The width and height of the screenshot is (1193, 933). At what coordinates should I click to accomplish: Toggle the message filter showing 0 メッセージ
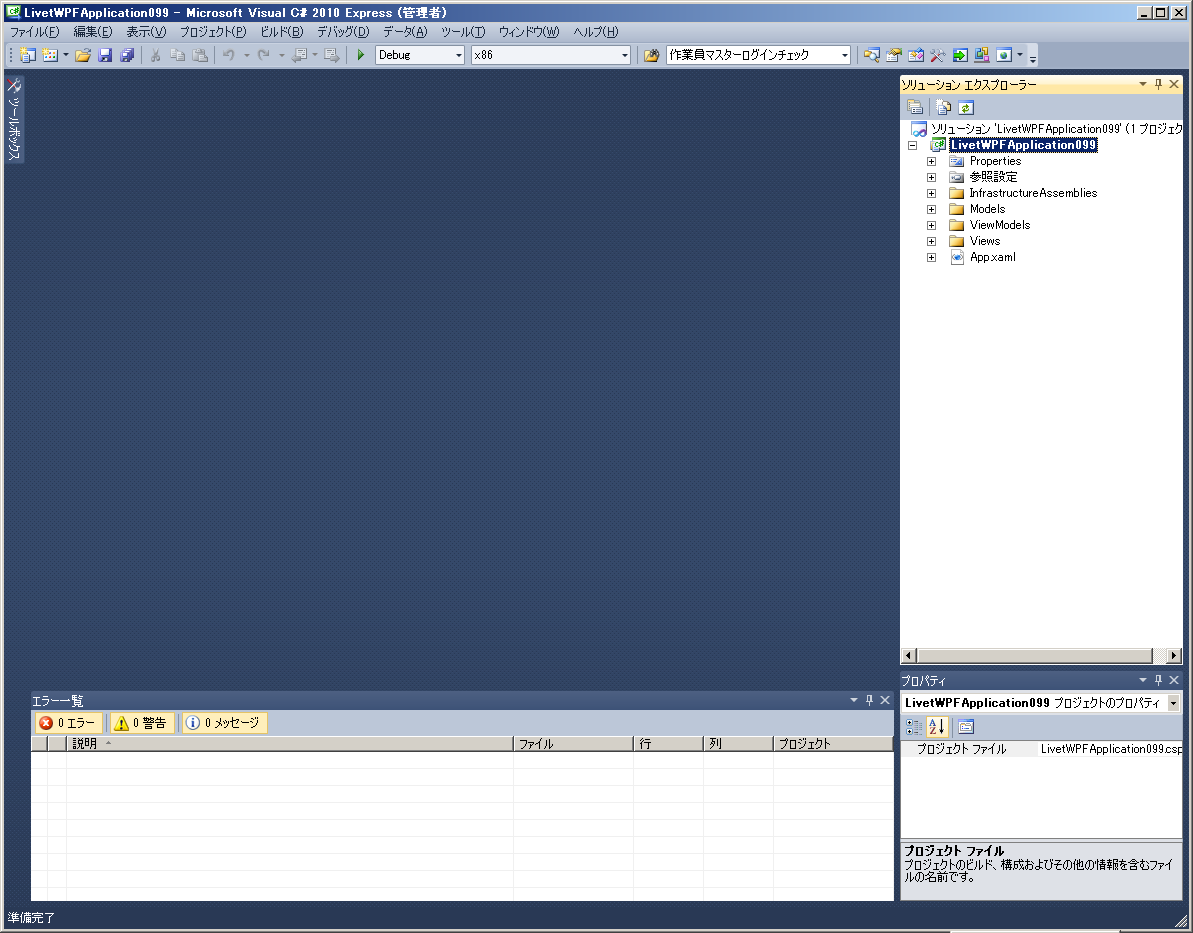point(224,723)
